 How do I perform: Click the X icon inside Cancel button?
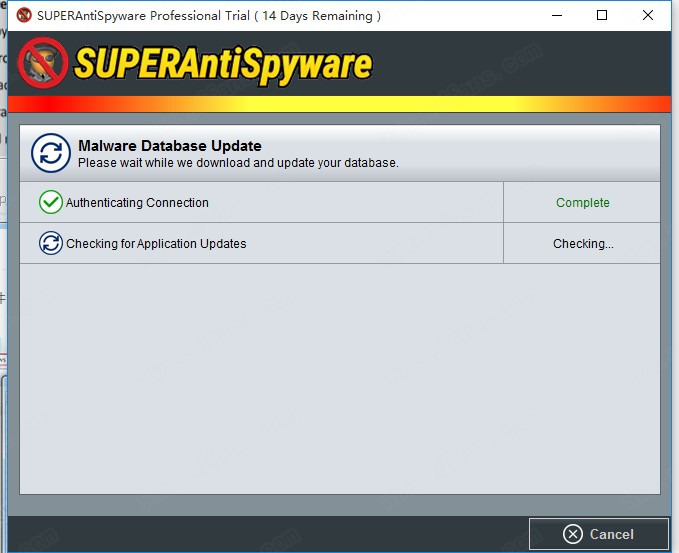click(x=573, y=534)
